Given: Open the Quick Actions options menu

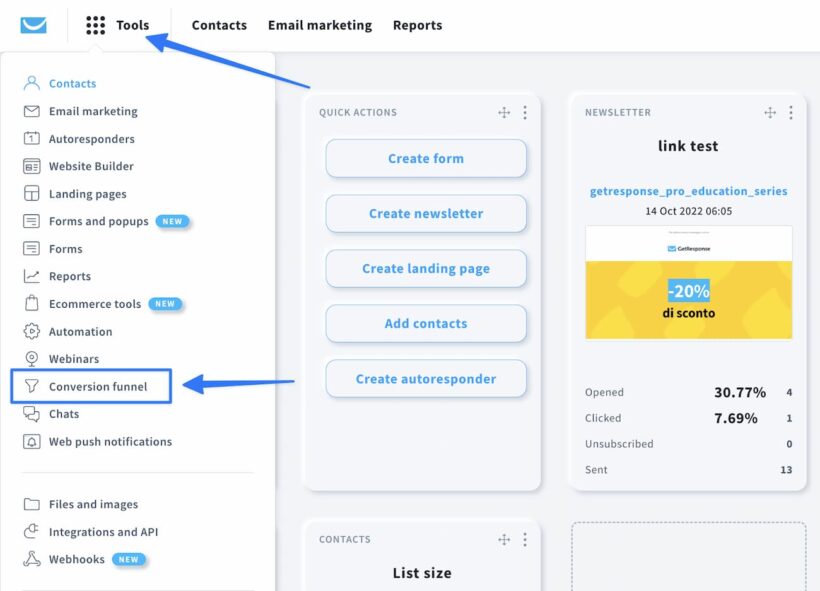Looking at the screenshot, I should (x=526, y=113).
